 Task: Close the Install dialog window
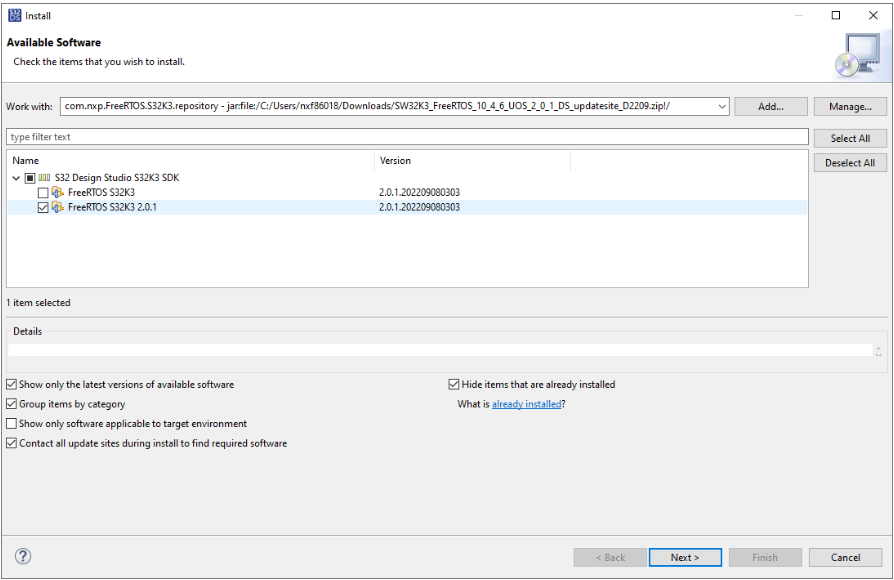click(873, 15)
